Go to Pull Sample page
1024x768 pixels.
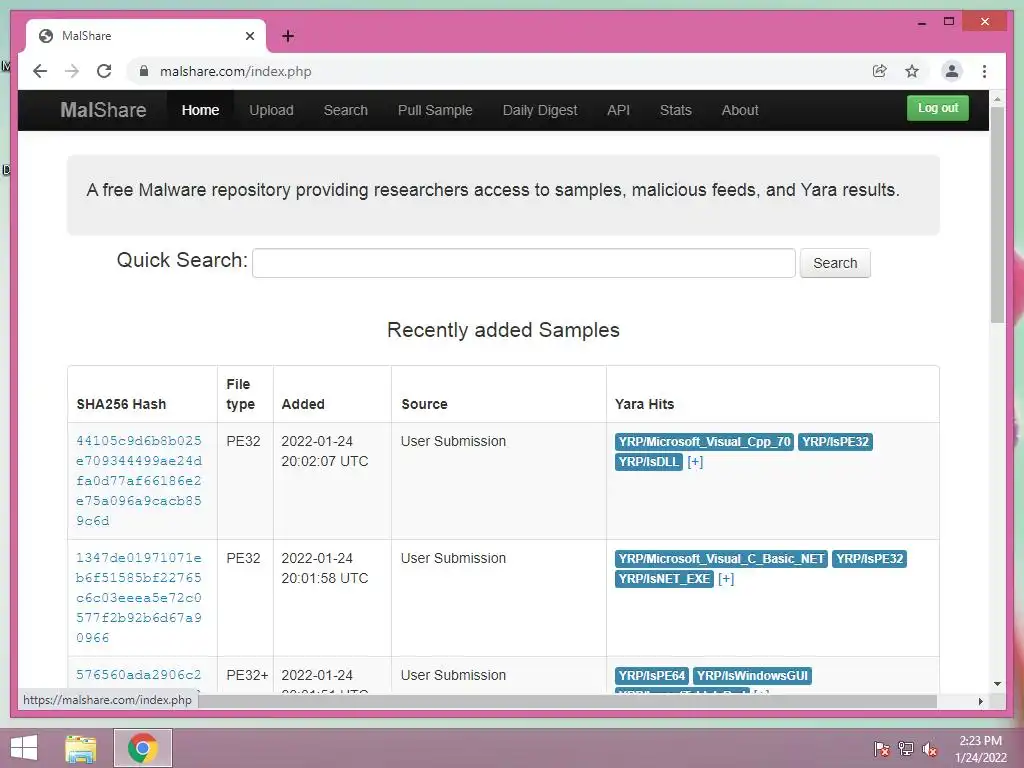435,110
